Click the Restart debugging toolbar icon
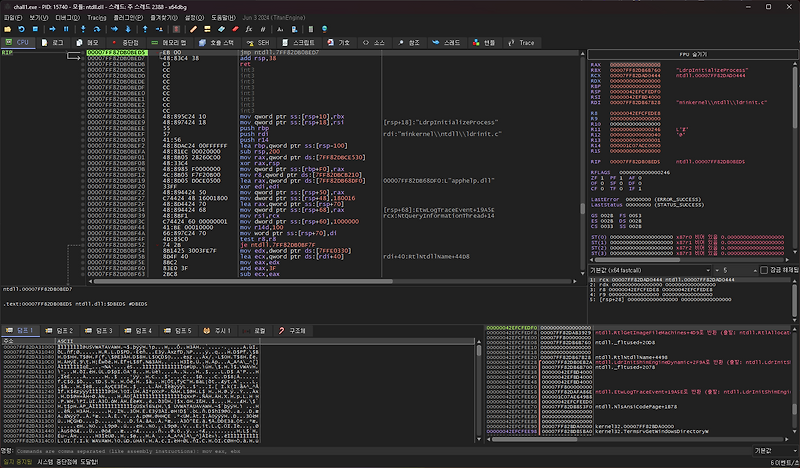The image size is (800, 468). [x=20, y=30]
